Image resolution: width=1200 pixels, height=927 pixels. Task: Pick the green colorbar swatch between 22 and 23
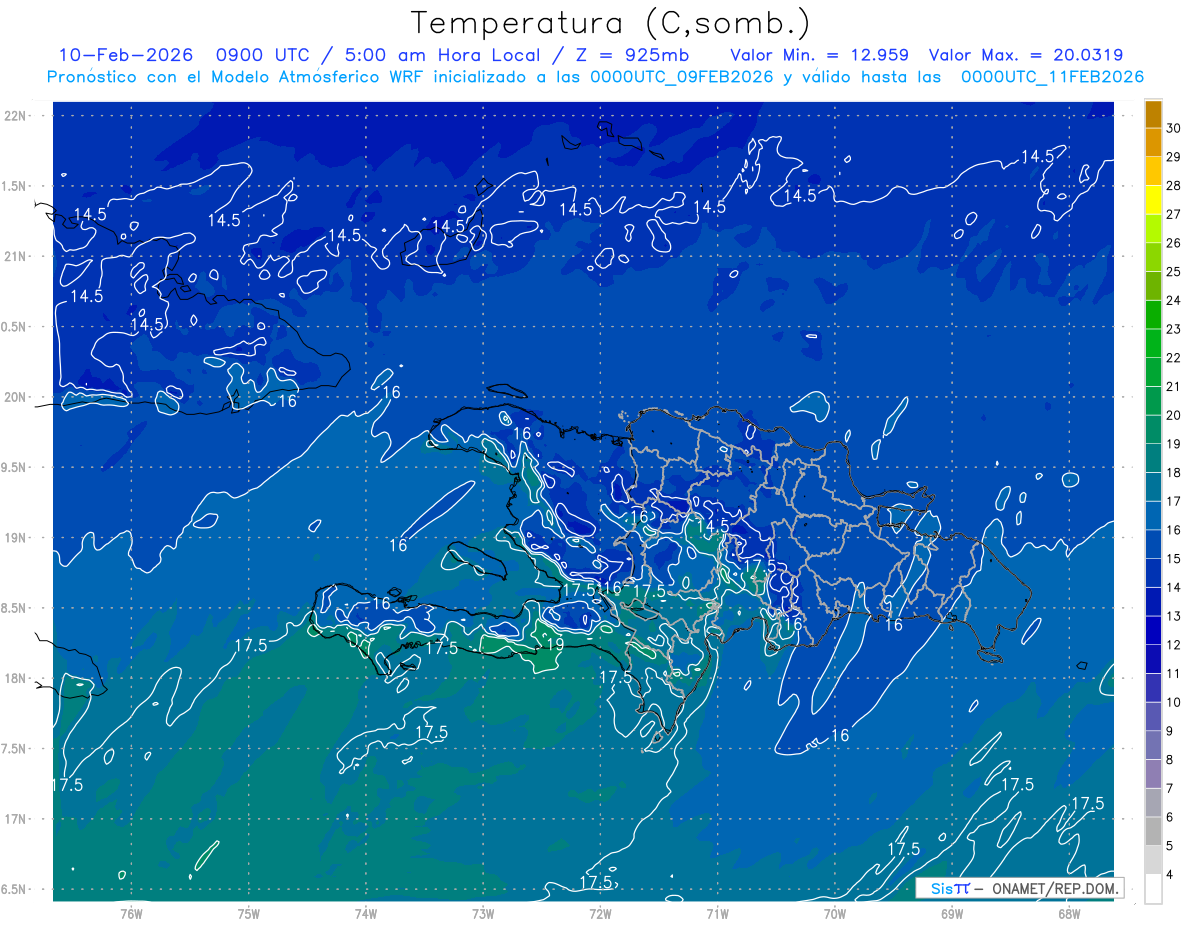pyautogui.click(x=1153, y=343)
